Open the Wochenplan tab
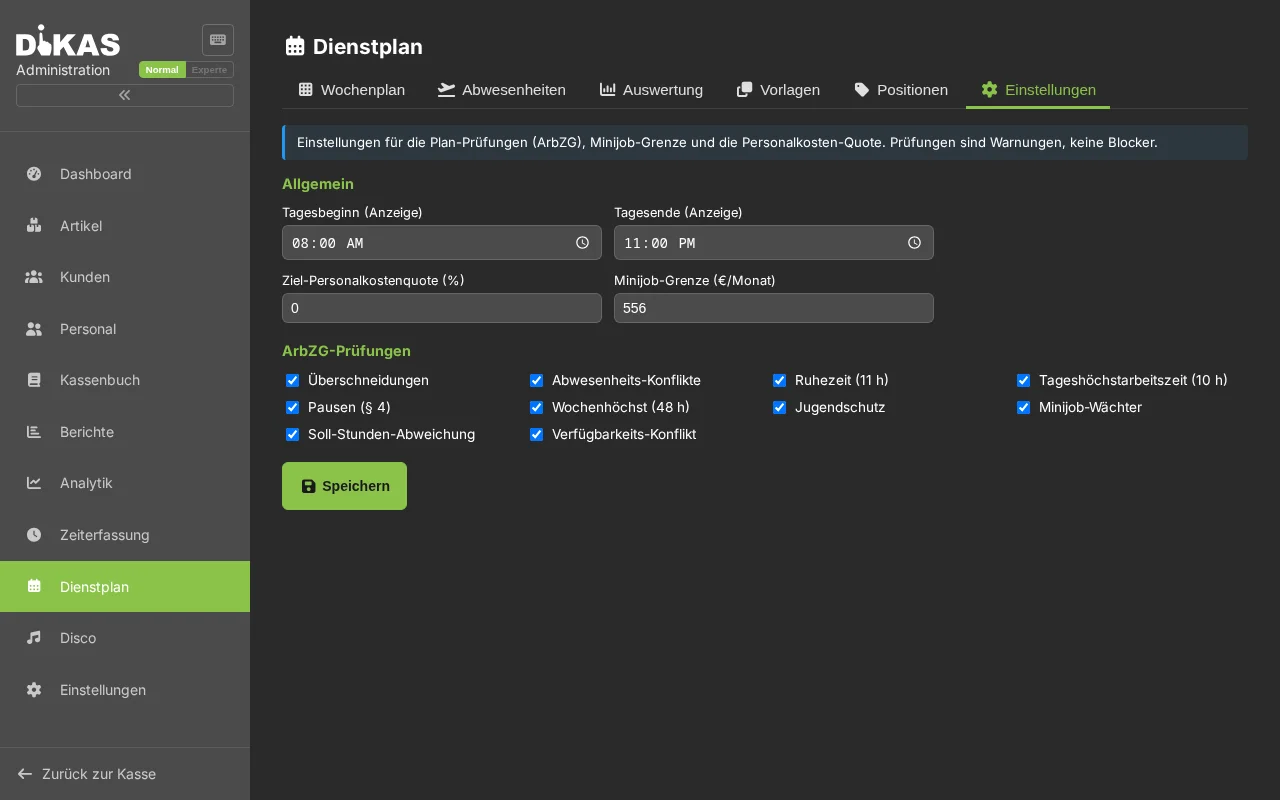The height and width of the screenshot is (800, 1280). coord(352,90)
